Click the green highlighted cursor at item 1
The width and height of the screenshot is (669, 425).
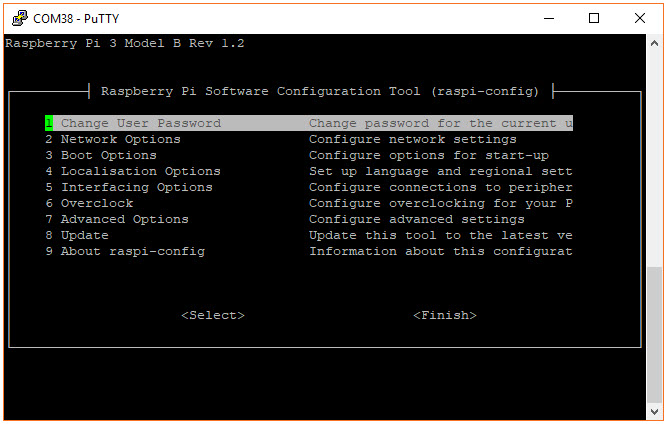point(48,123)
